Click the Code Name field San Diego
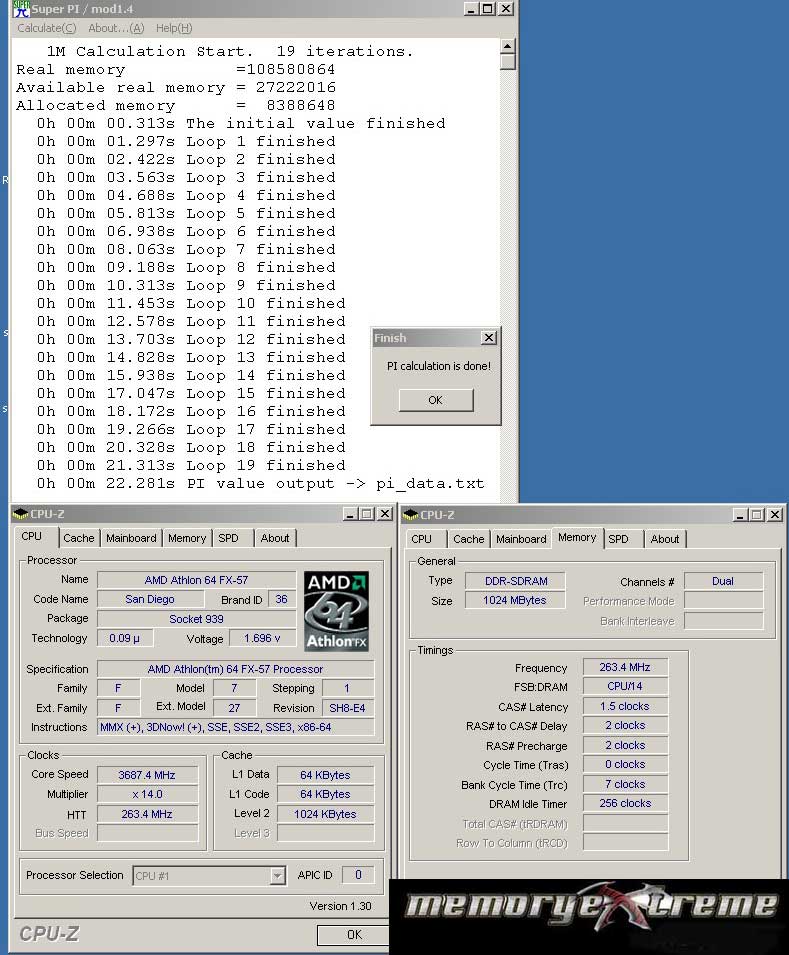789x955 pixels. coord(150,599)
